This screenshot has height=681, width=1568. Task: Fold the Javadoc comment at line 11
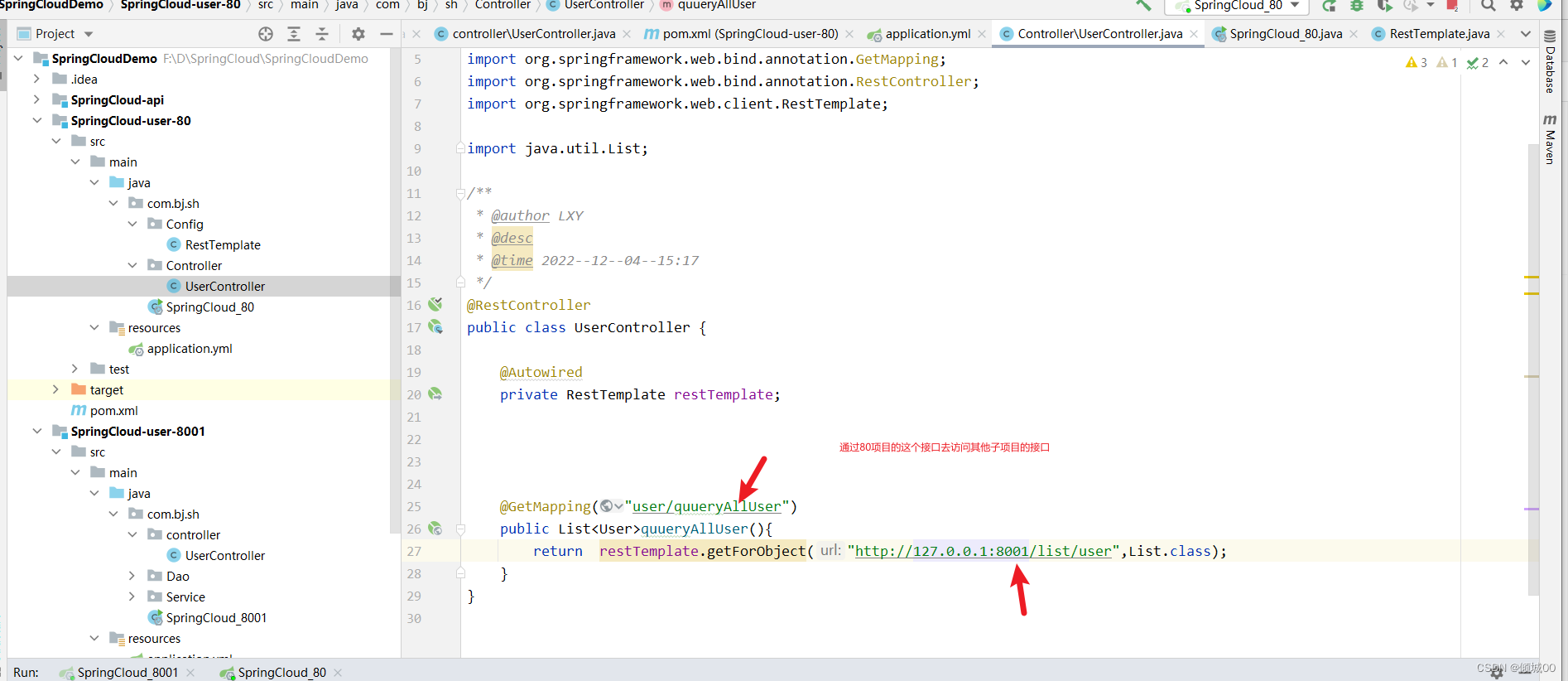[460, 193]
